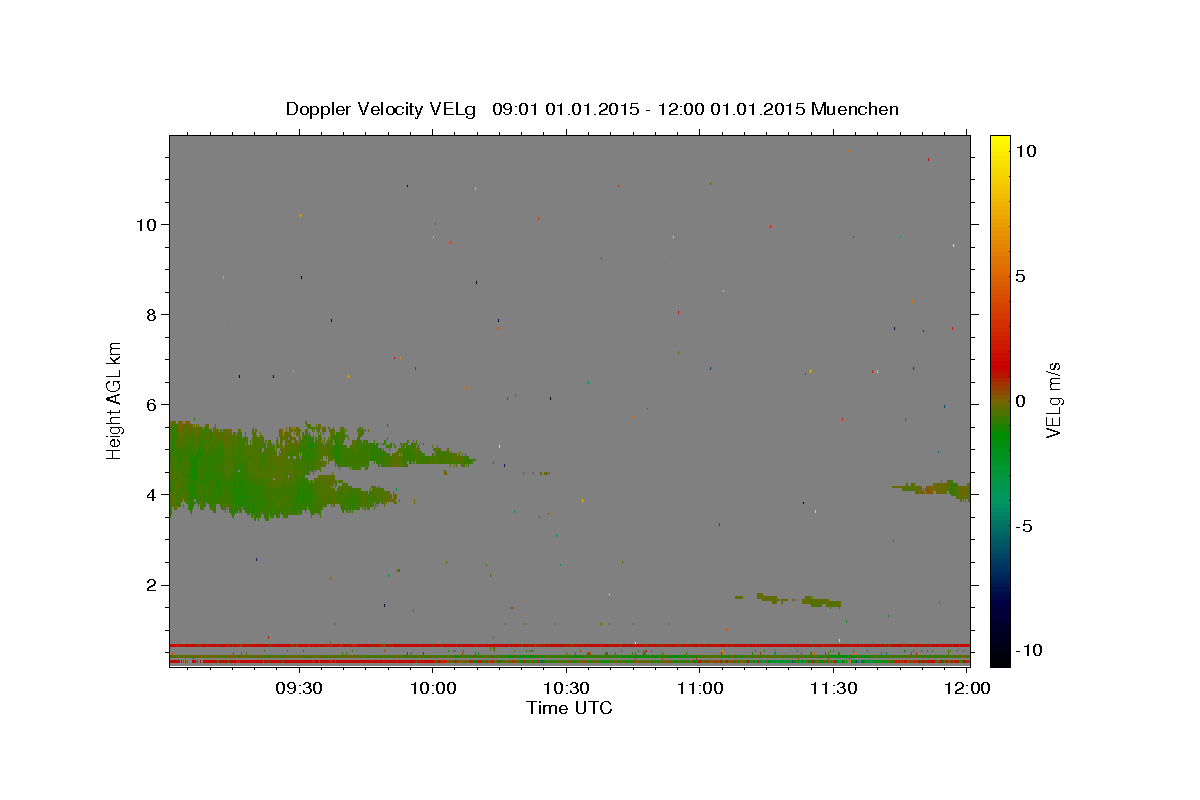The image size is (1200, 800).
Task: Click the 11:00 time tick label
Action: (x=700, y=688)
